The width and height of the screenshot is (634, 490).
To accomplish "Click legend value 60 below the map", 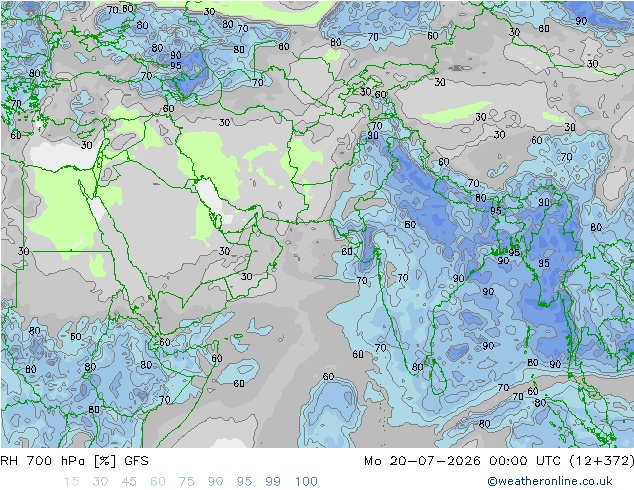I will tap(158, 481).
